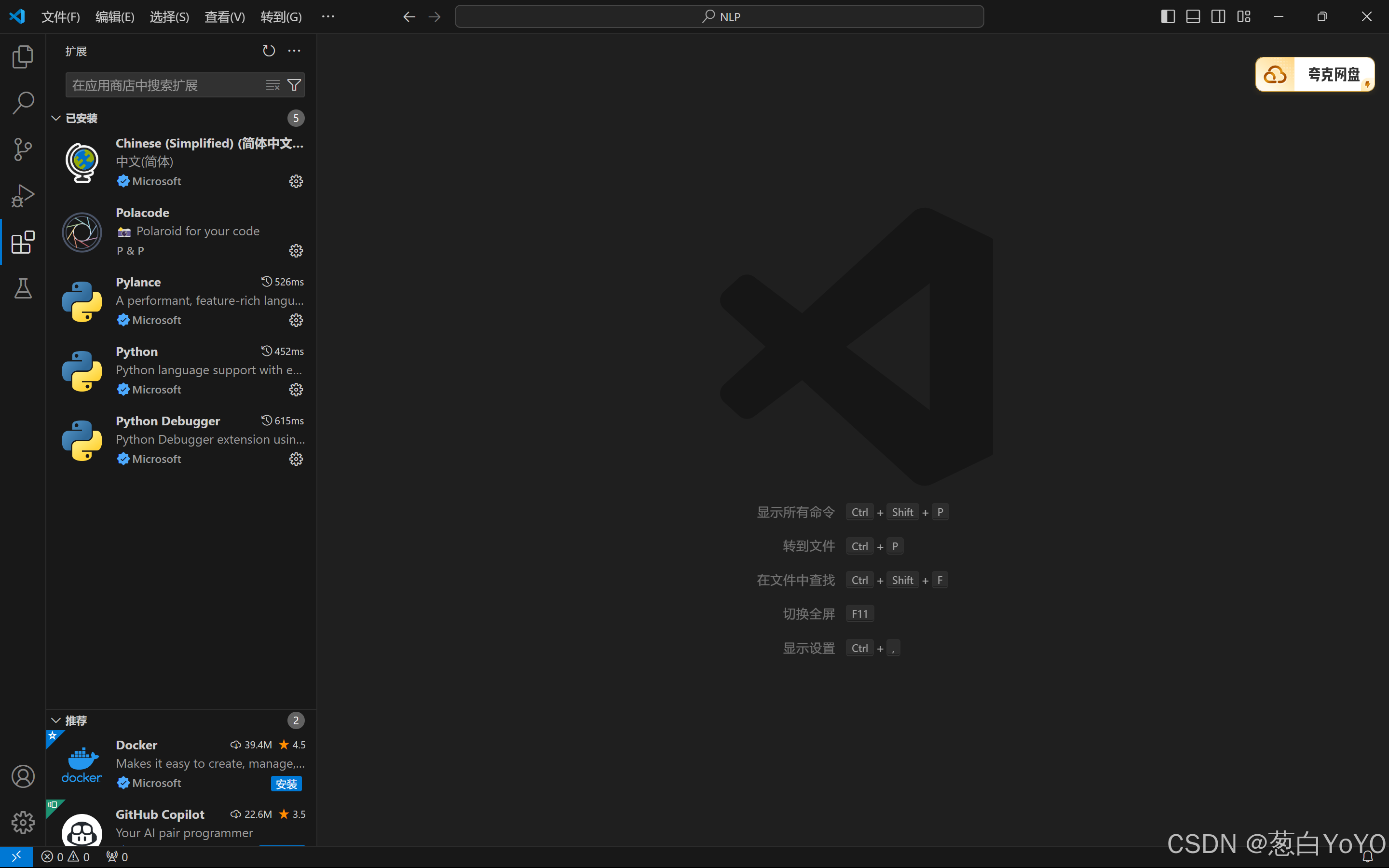1389x868 pixels.
Task: Select the GitHub Copilot extension entry
Action: [181, 823]
